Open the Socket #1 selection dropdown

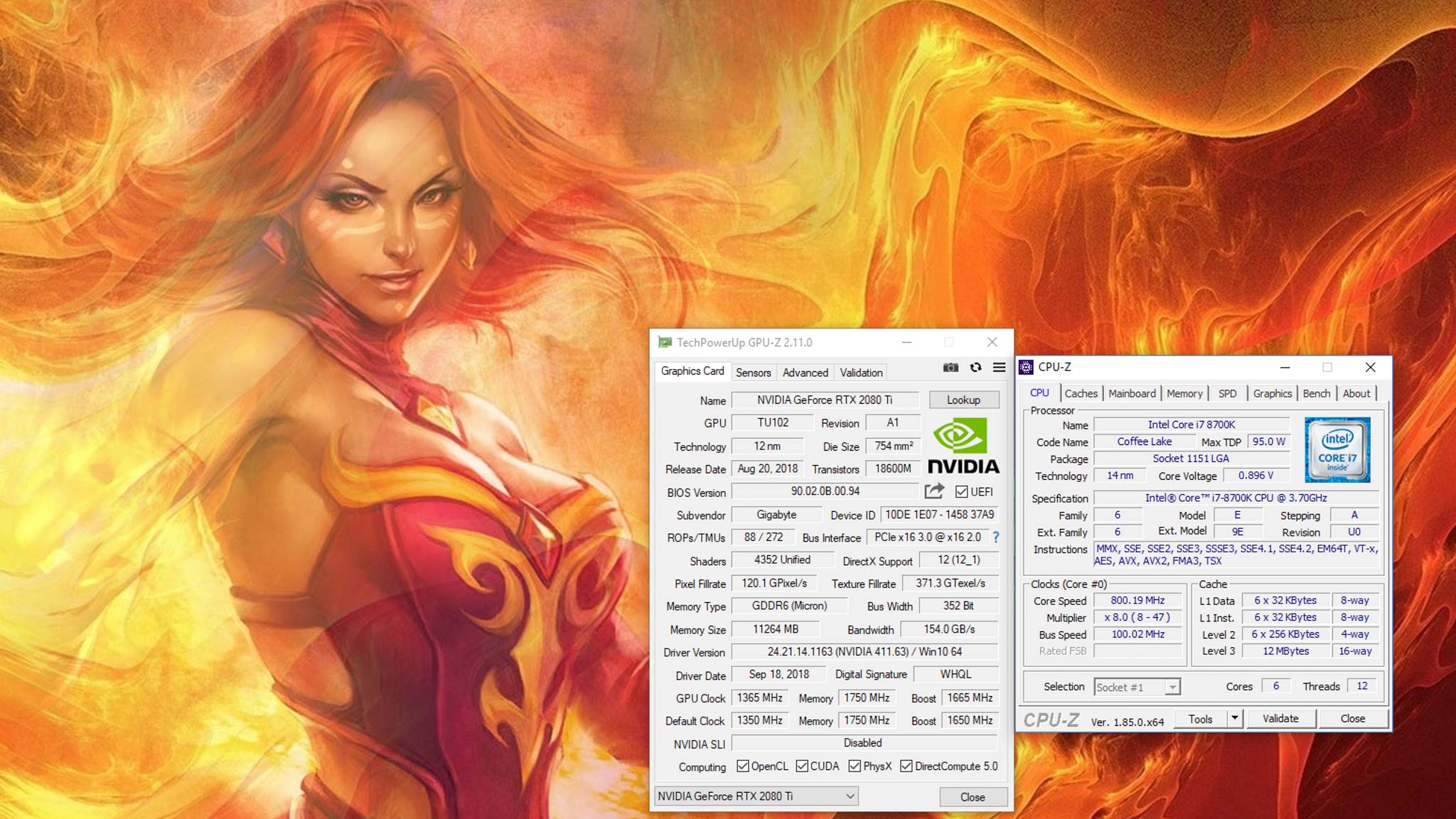1137,687
